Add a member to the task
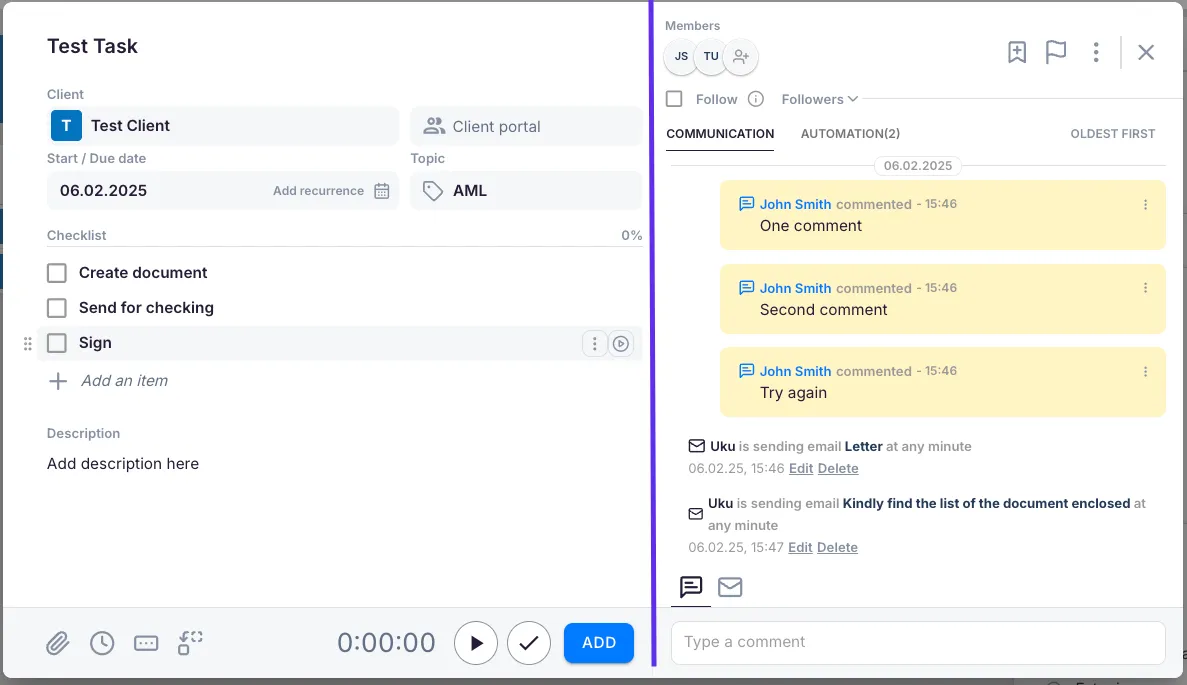 click(740, 56)
